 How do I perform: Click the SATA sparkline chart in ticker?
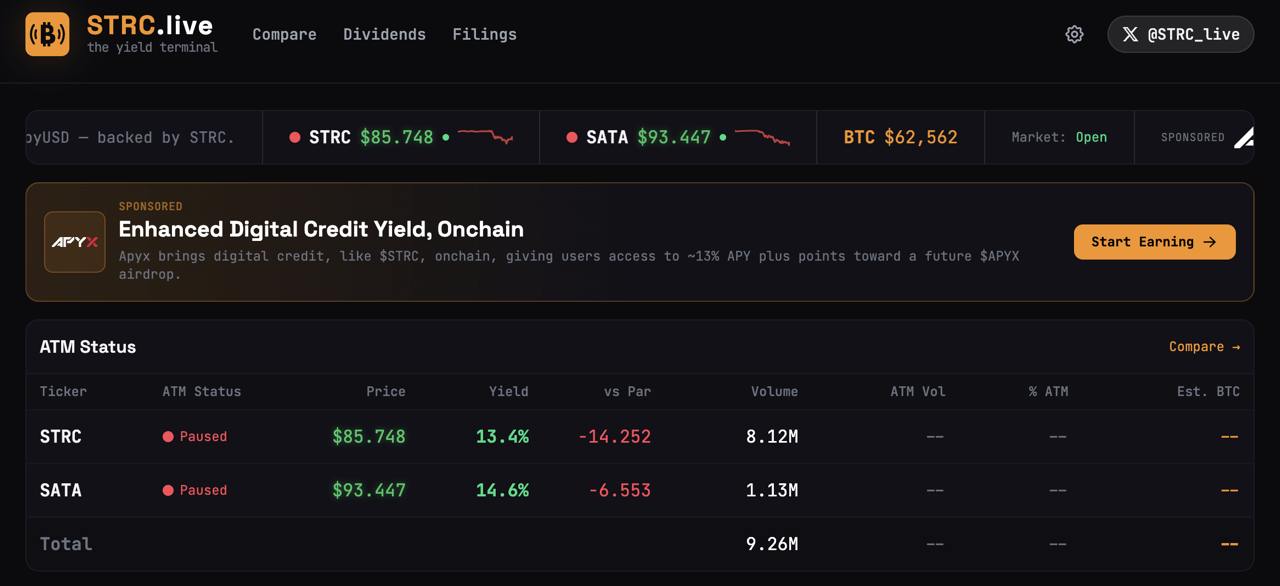(x=763, y=137)
